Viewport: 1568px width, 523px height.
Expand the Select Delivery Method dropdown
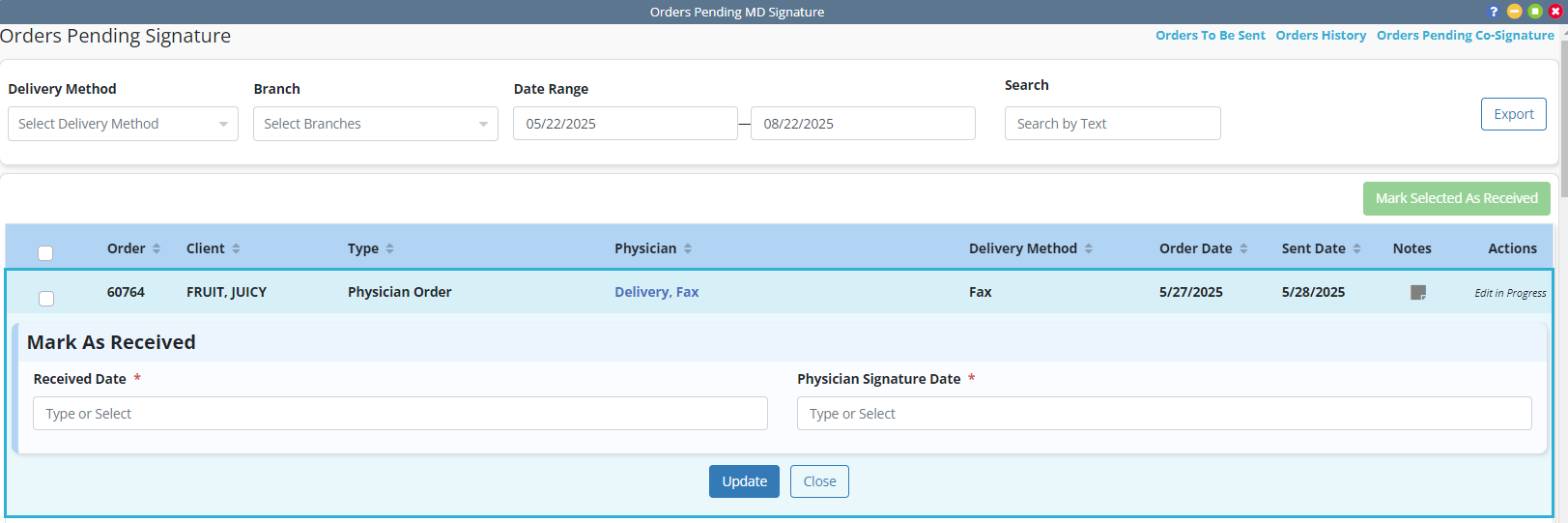[x=123, y=124]
